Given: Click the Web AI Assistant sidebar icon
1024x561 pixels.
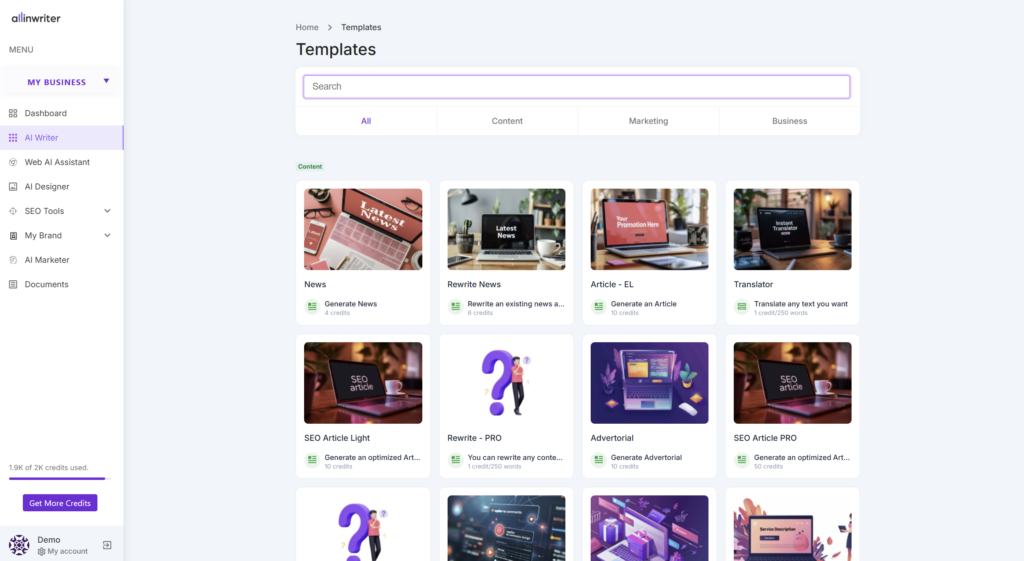Looking at the screenshot, I should [x=13, y=162].
